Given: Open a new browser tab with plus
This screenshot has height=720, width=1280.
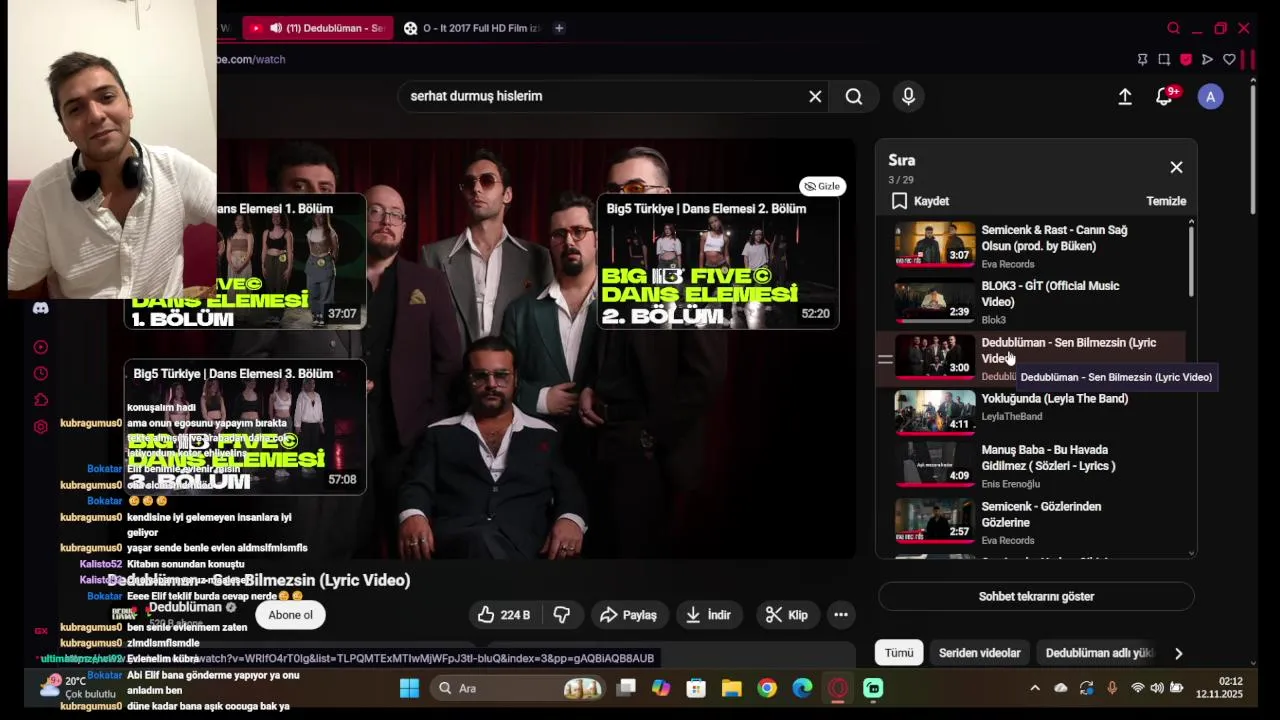Looking at the screenshot, I should pyautogui.click(x=559, y=28).
